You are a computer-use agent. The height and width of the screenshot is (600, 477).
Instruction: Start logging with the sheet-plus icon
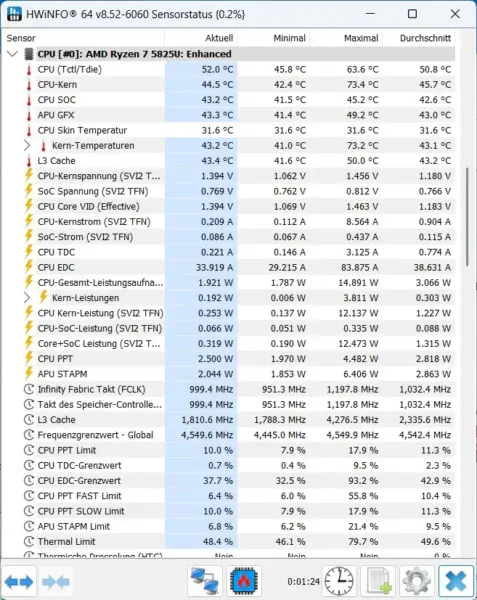(379, 581)
